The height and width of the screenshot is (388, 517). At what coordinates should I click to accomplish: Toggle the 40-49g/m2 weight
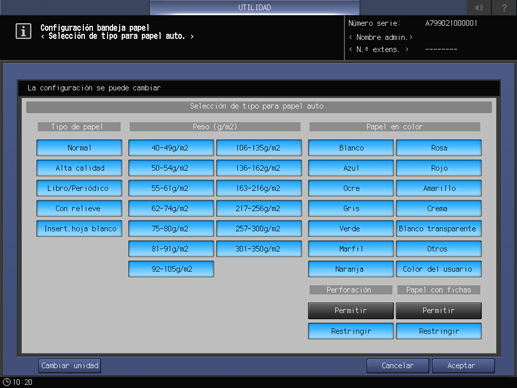171,148
